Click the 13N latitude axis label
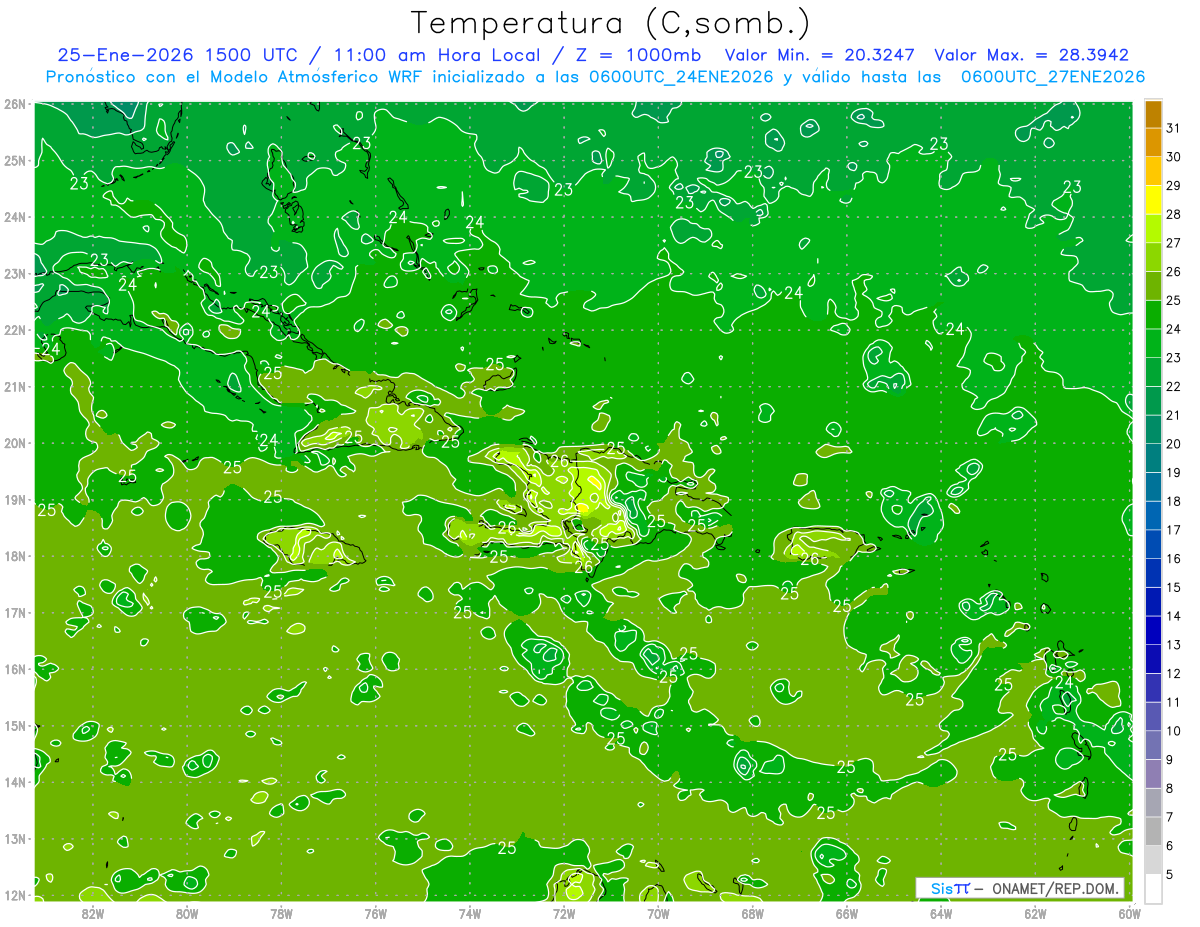 click(x=14, y=839)
